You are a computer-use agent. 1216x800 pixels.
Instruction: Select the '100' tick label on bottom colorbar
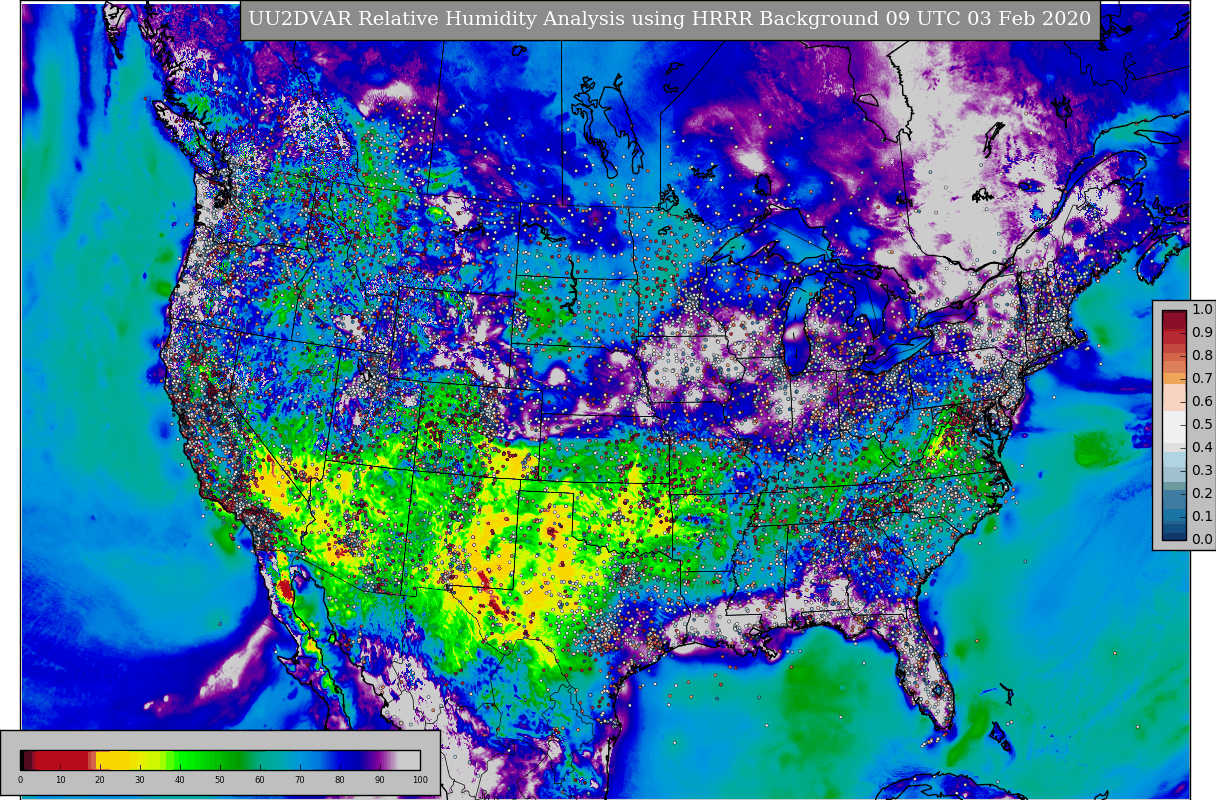pyautogui.click(x=420, y=780)
